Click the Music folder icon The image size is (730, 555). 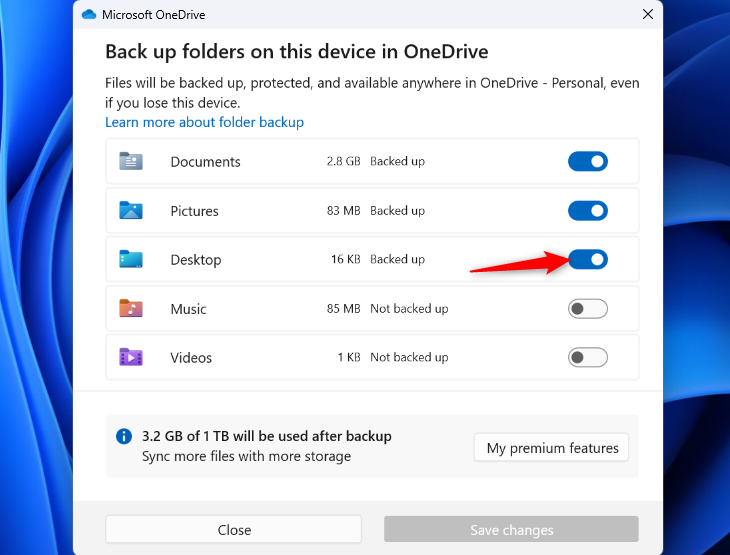[131, 309]
